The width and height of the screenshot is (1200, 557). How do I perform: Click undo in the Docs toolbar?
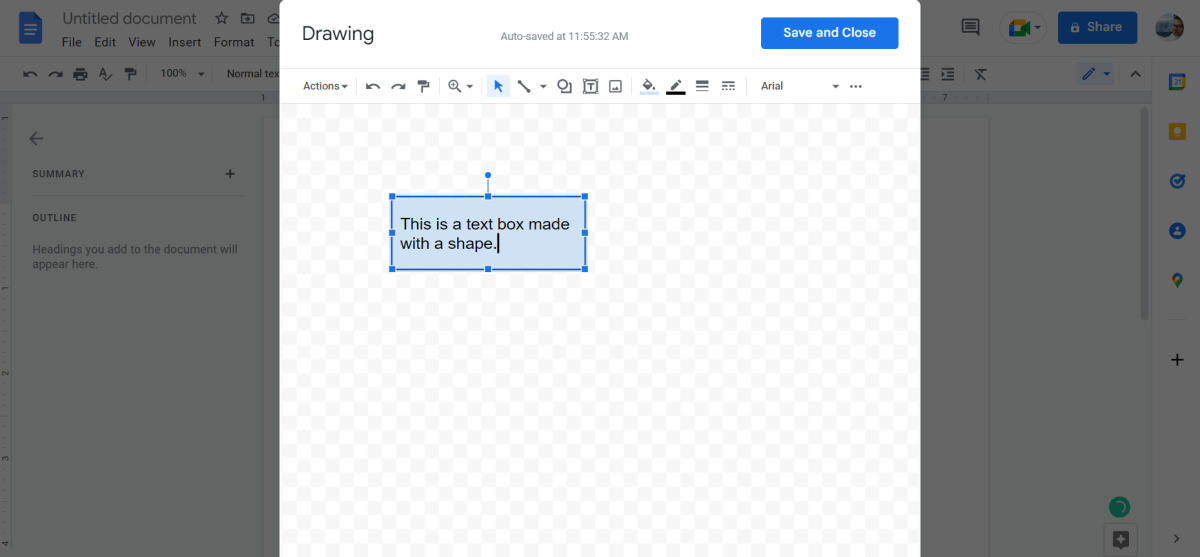[x=30, y=74]
